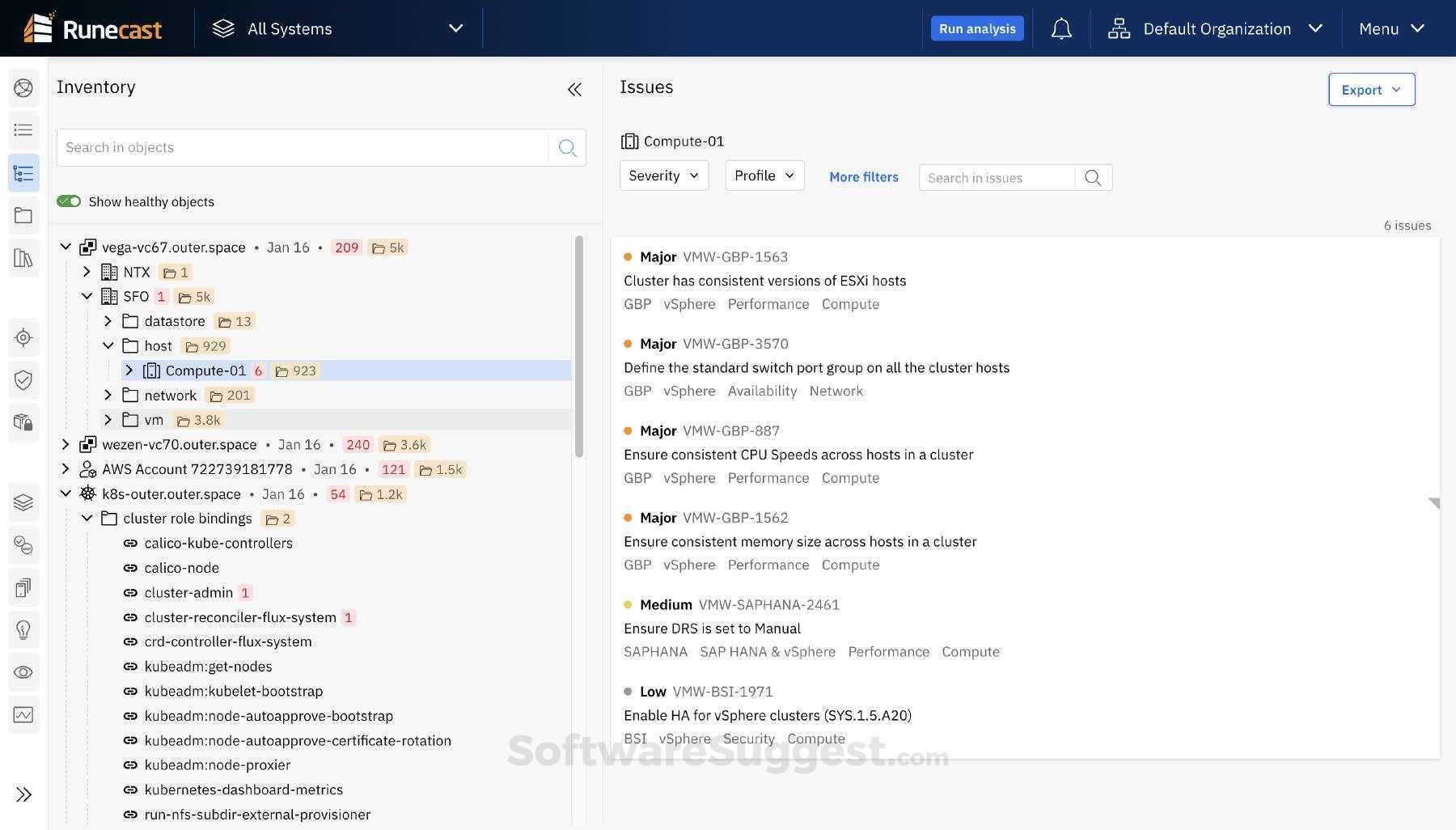The width and height of the screenshot is (1456, 830).
Task: Click the lightbulb icon in sidebar
Action: coord(23,629)
